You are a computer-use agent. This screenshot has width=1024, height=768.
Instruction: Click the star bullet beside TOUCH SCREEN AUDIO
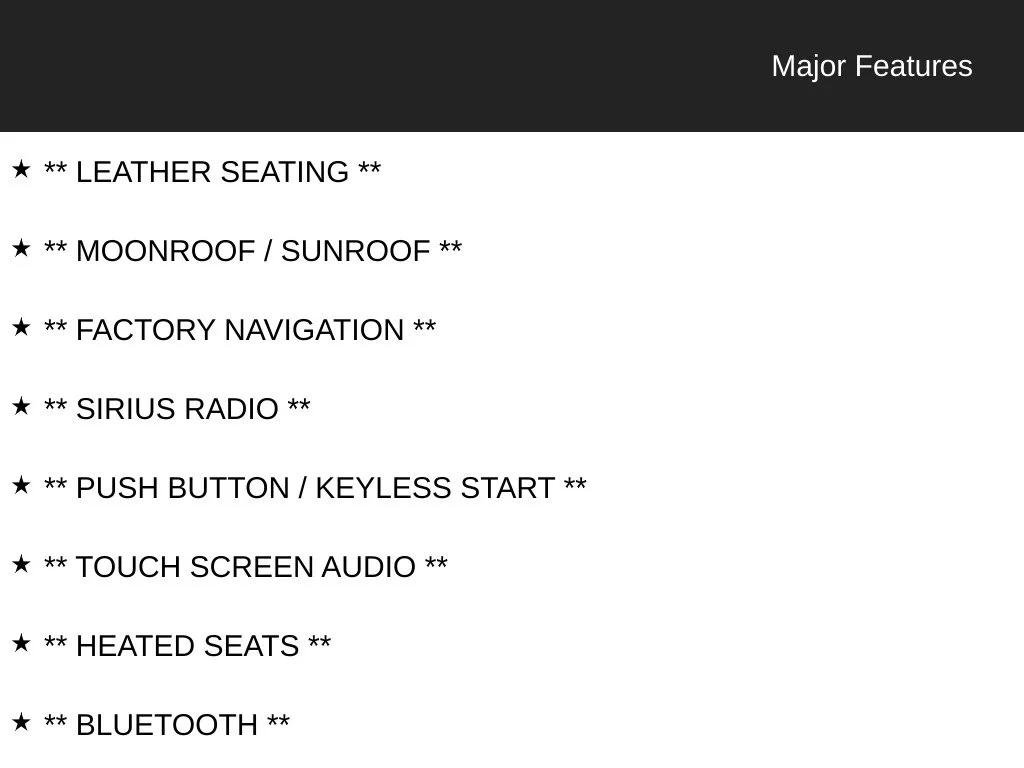coord(21,564)
